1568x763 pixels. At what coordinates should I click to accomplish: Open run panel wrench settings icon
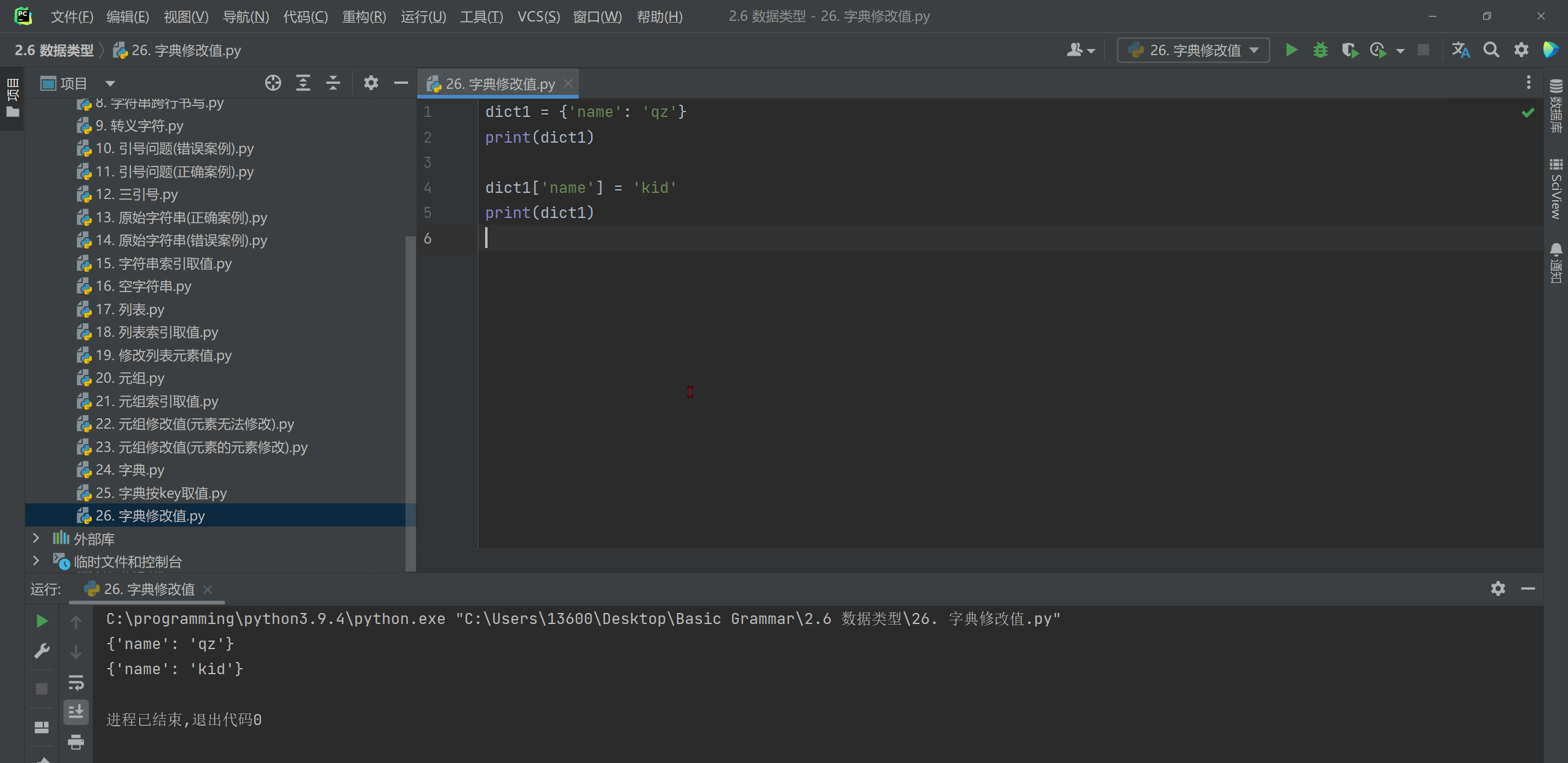coord(42,651)
